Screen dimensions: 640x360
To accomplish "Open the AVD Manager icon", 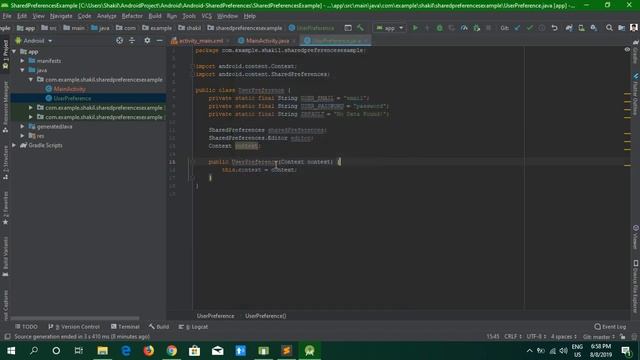I will tap(581, 28).
